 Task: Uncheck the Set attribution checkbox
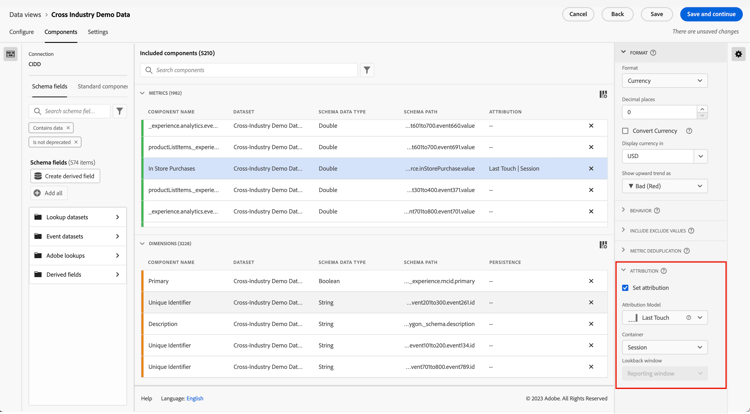pyautogui.click(x=626, y=288)
